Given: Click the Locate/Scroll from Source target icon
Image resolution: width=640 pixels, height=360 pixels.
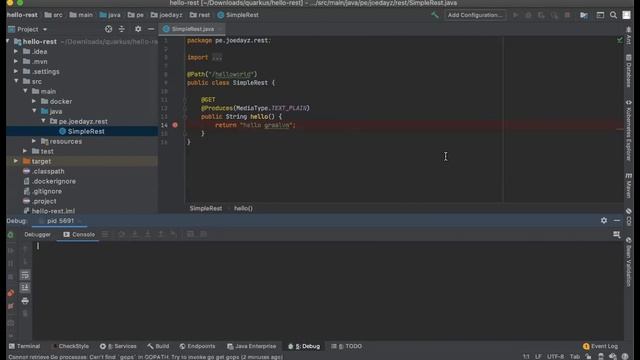Looking at the screenshot, I should pyautogui.click(x=108, y=29).
